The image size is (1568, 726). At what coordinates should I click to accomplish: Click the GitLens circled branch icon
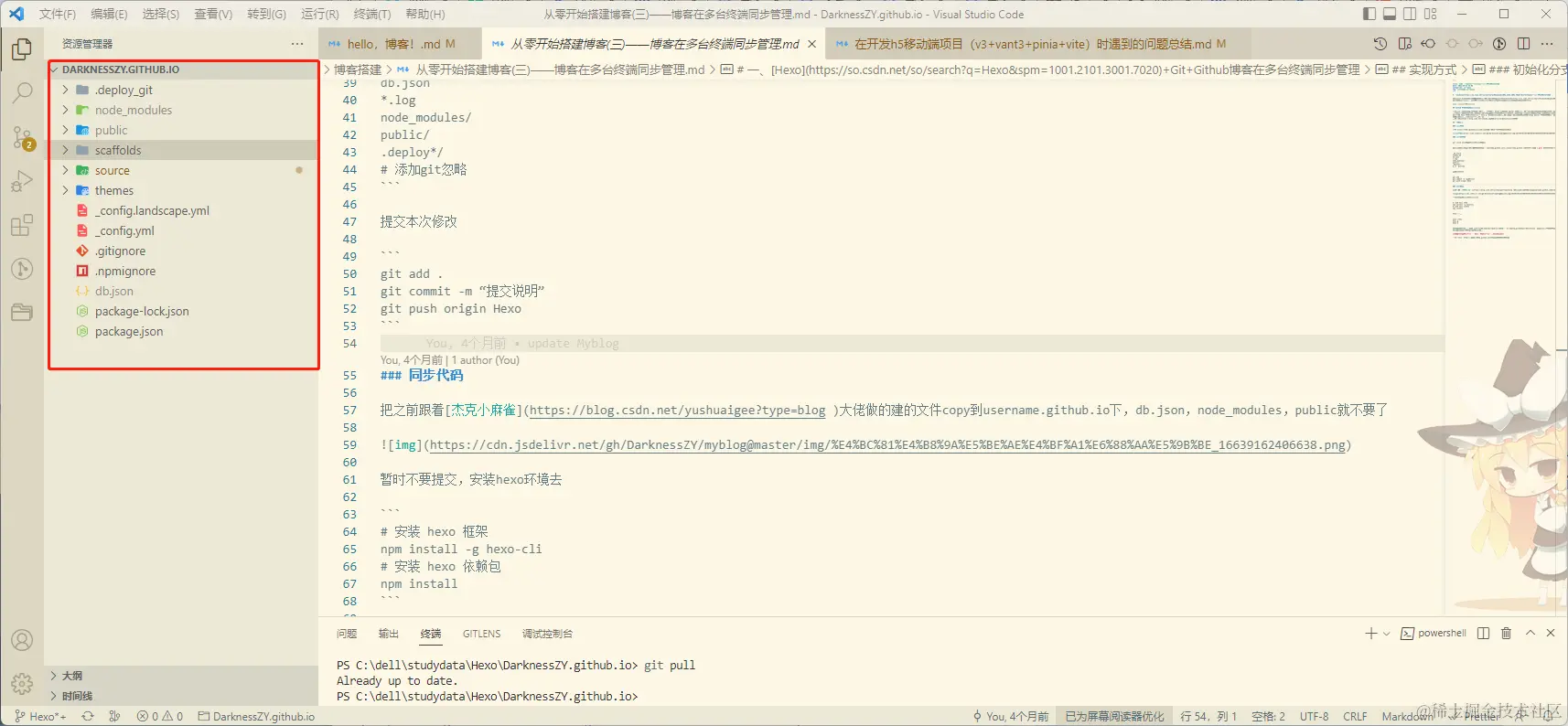[1499, 44]
